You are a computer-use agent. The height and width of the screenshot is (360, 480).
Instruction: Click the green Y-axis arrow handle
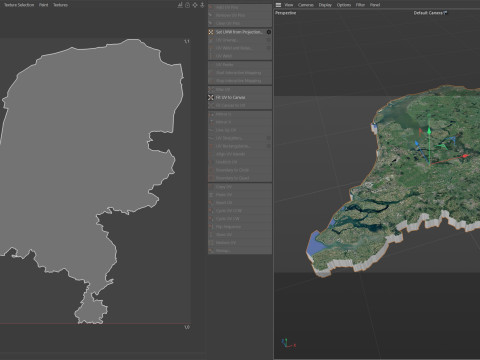coord(429,131)
